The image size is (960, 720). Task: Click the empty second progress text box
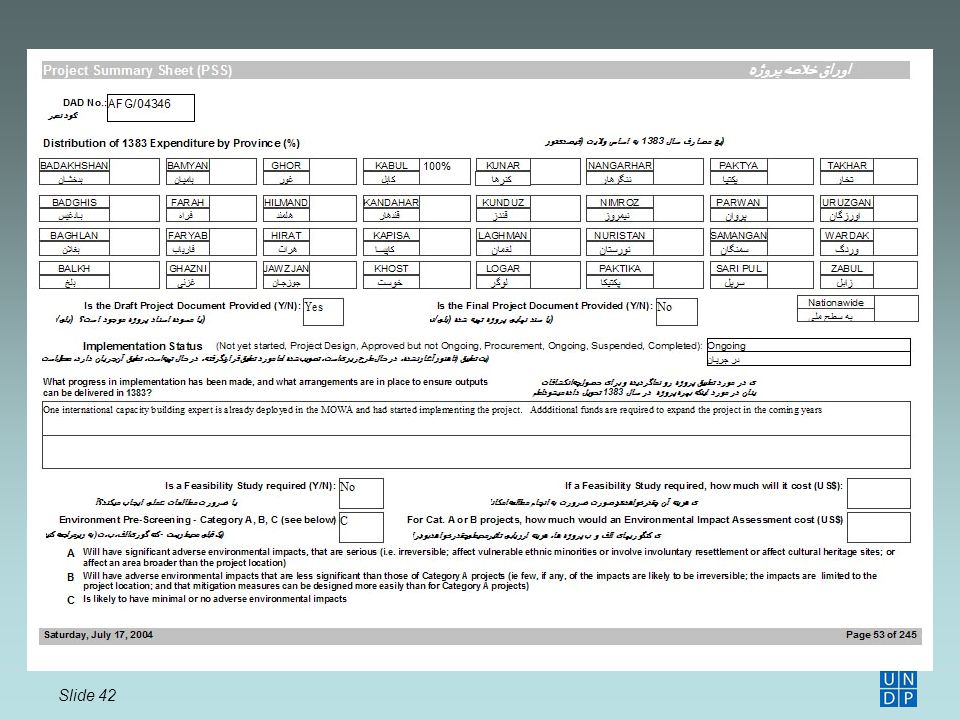click(x=476, y=452)
